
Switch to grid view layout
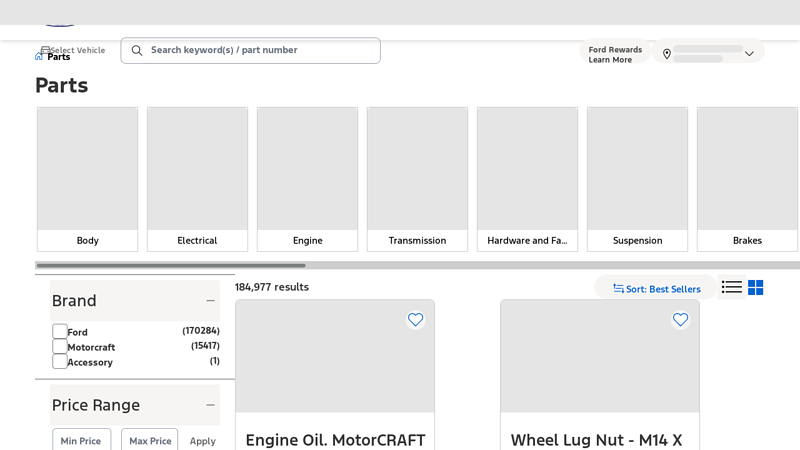point(756,288)
